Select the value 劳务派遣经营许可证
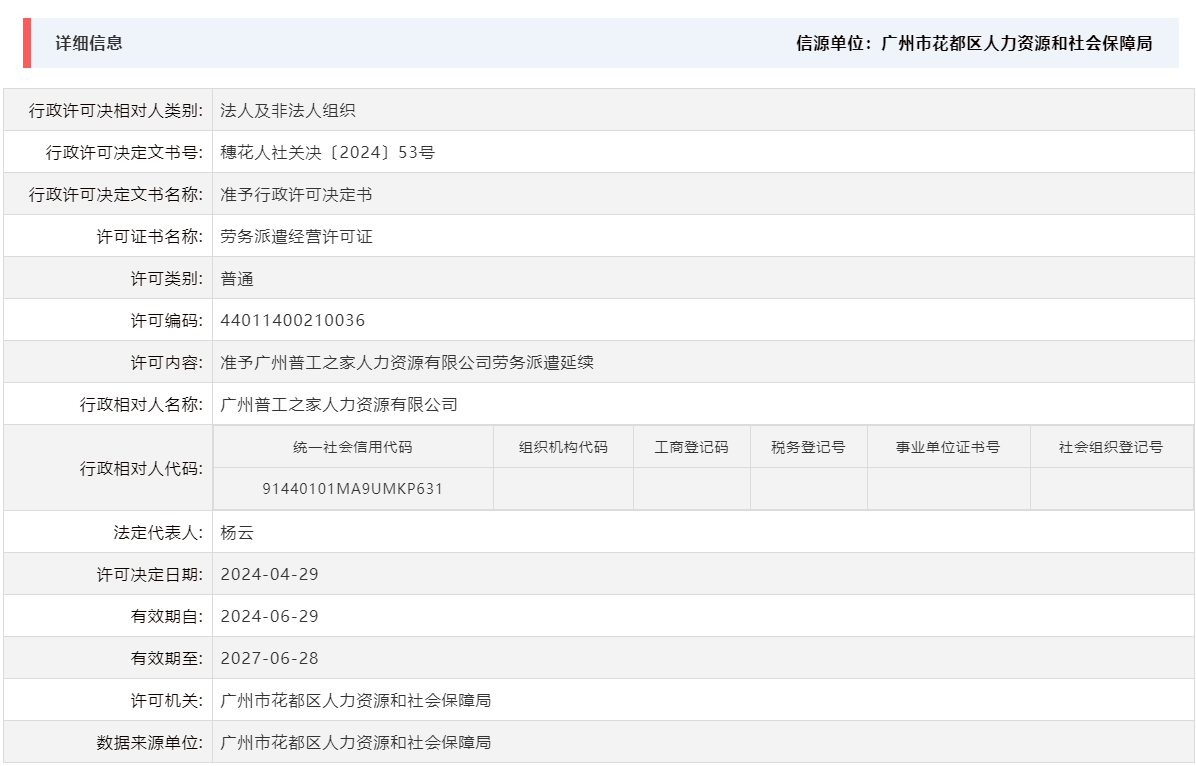1196x766 pixels. 296,237
